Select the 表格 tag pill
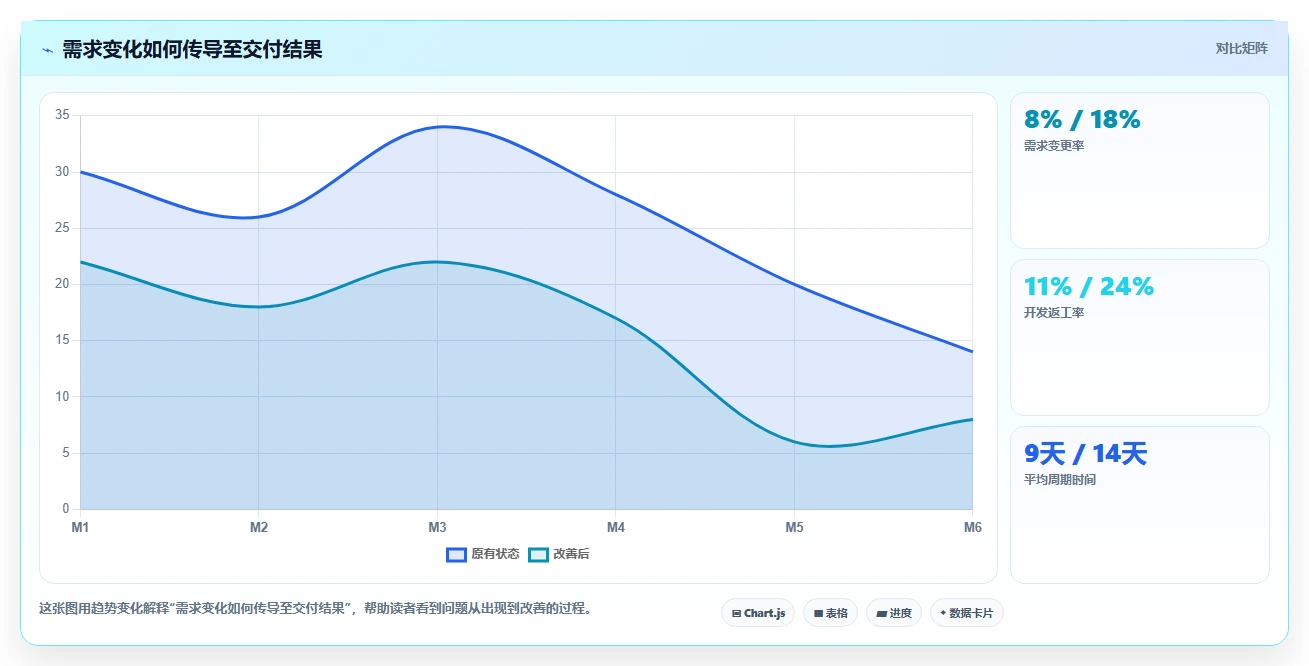This screenshot has height=666, width=1309. [830, 613]
